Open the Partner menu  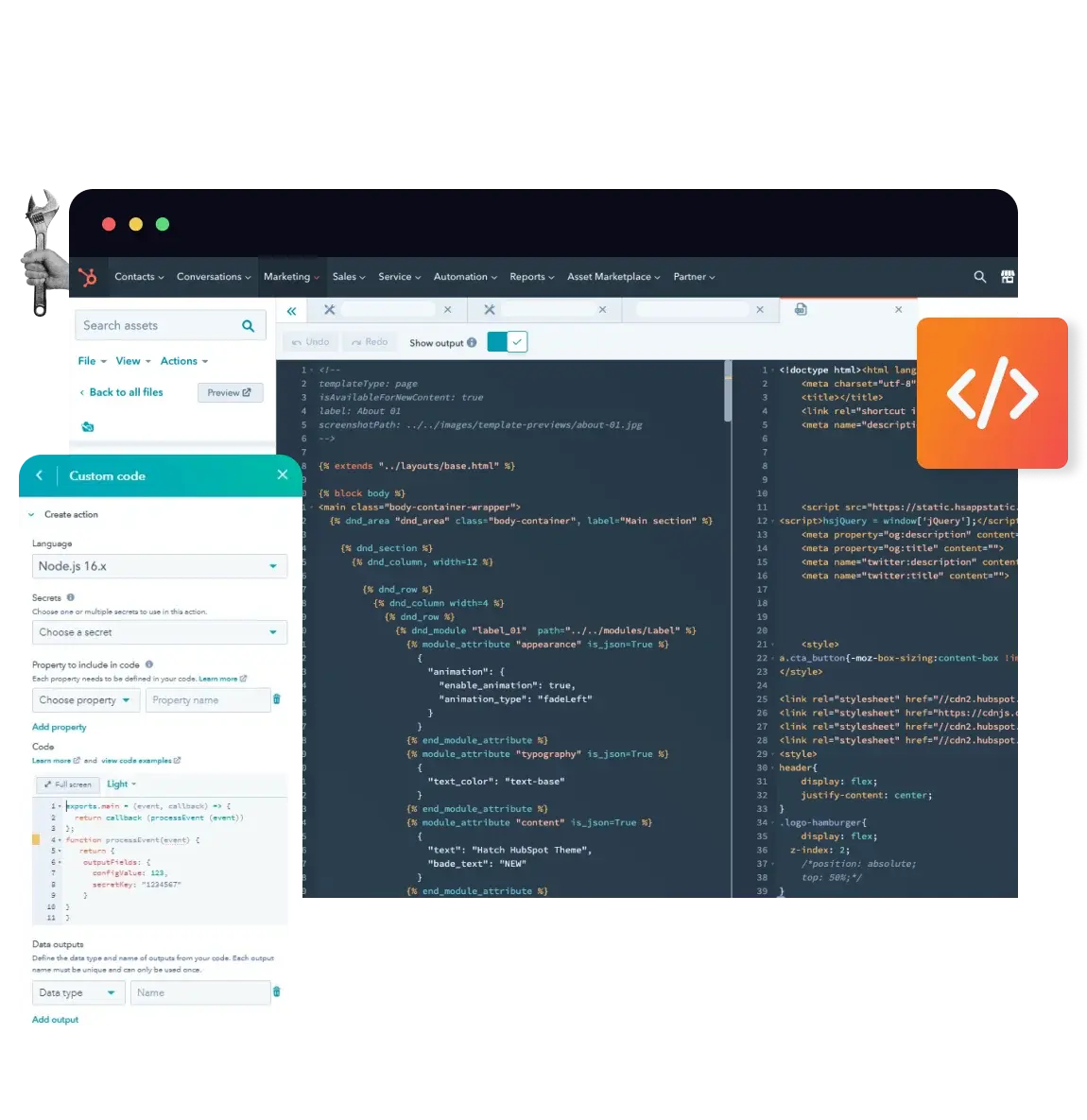pyautogui.click(x=694, y=277)
